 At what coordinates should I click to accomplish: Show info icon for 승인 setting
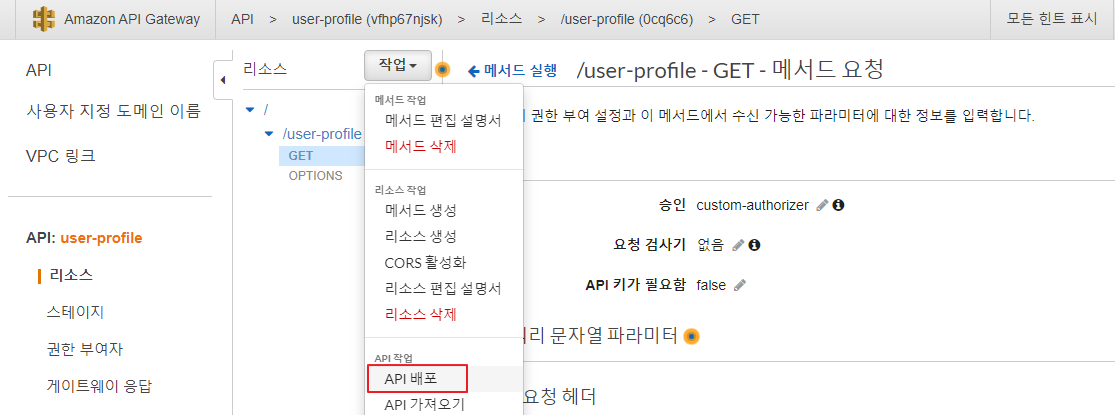pyautogui.click(x=838, y=205)
